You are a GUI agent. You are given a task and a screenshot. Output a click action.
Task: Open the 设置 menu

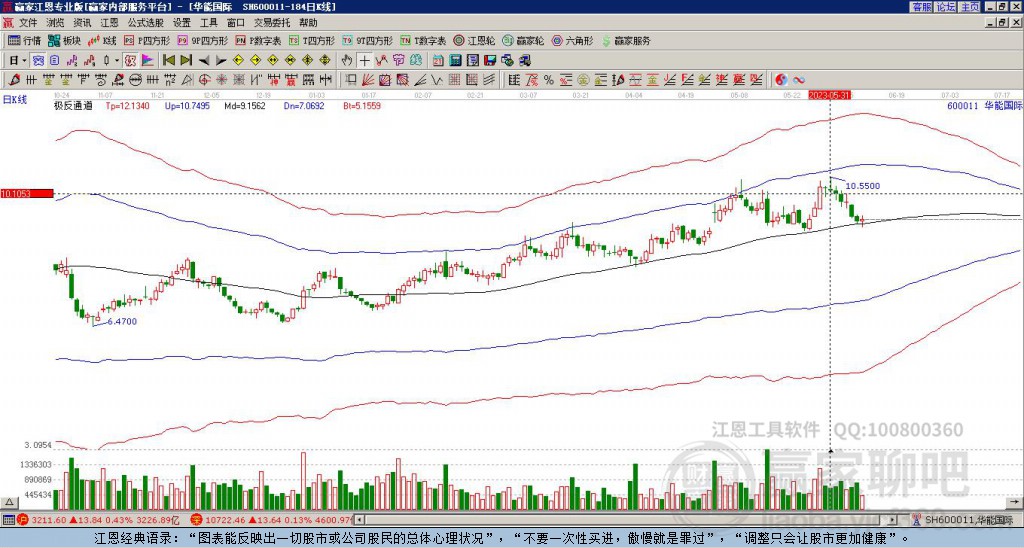[182, 23]
